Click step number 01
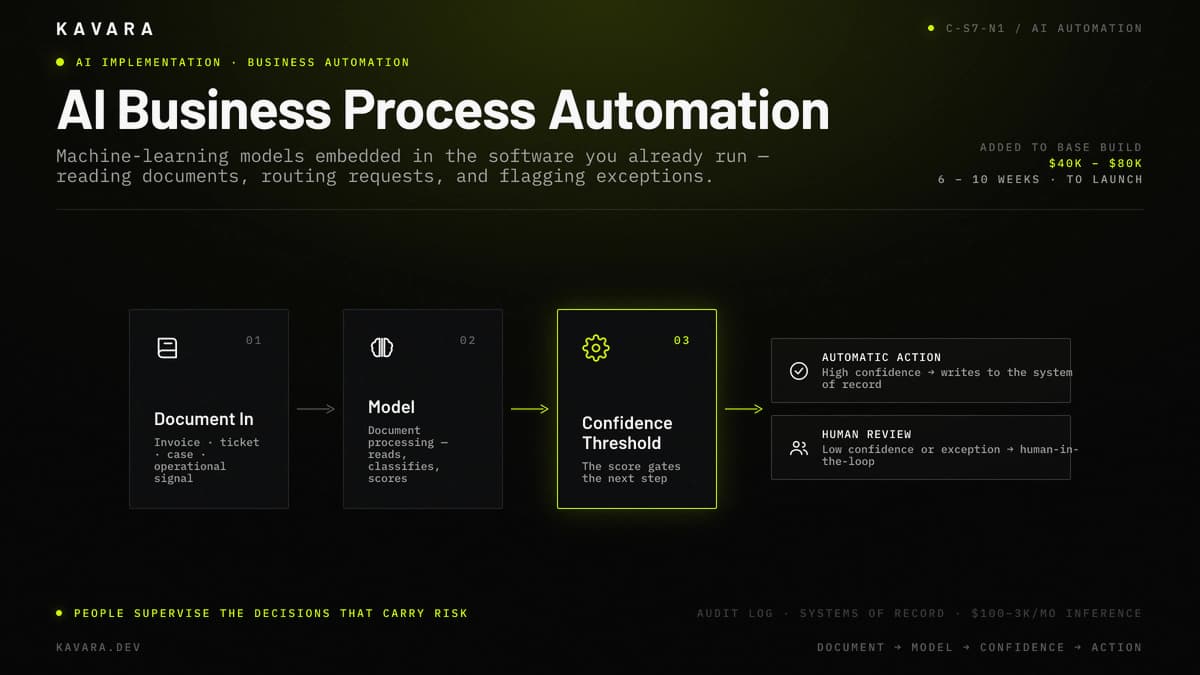Screen dimensions: 1200x675 click(254, 340)
